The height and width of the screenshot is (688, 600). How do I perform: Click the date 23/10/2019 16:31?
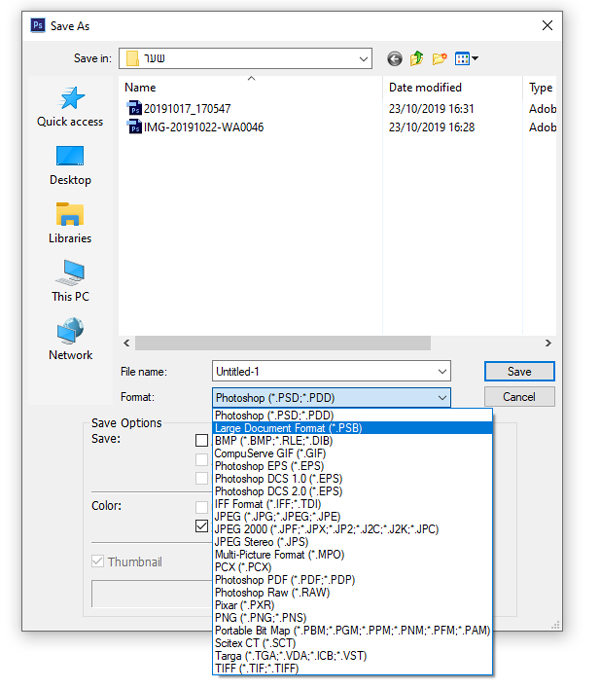[431, 108]
